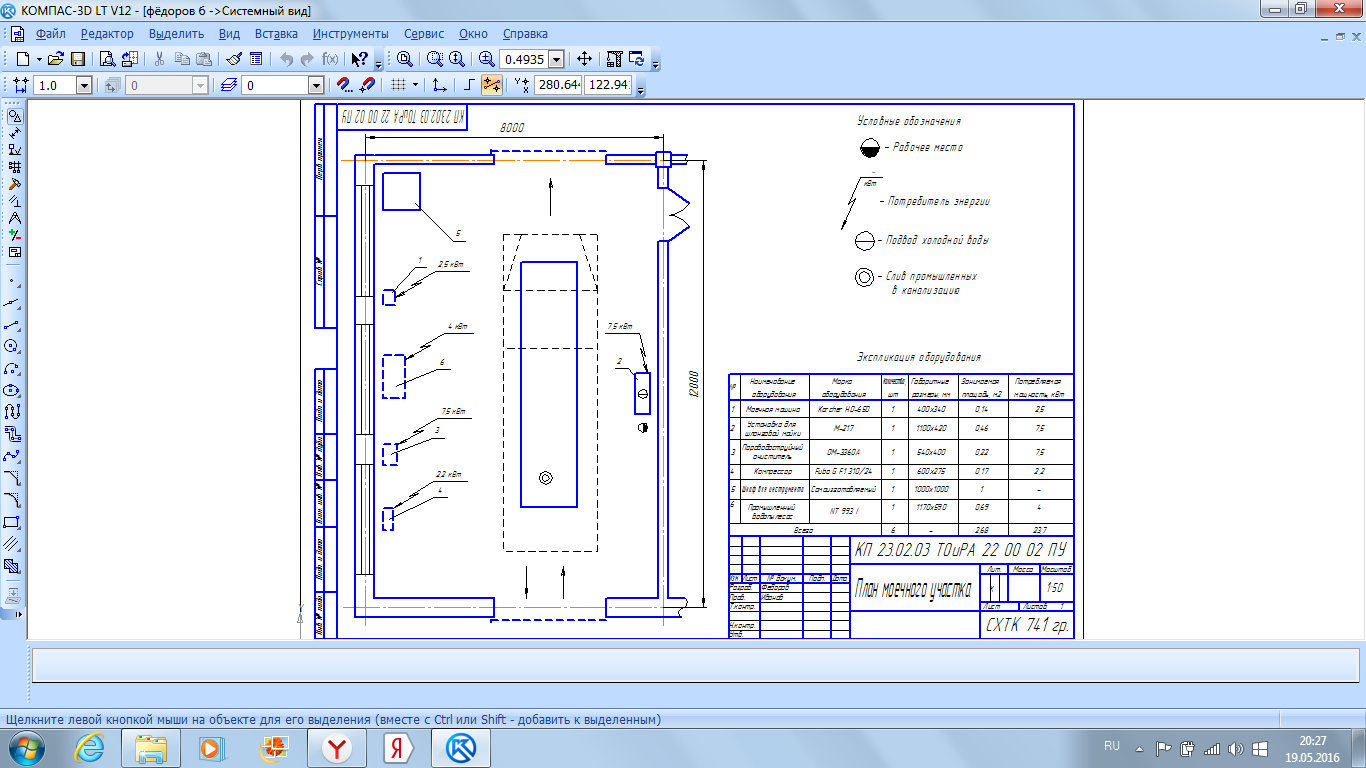Open layers manager icon
The width and height of the screenshot is (1366, 768).
pyautogui.click(x=228, y=85)
